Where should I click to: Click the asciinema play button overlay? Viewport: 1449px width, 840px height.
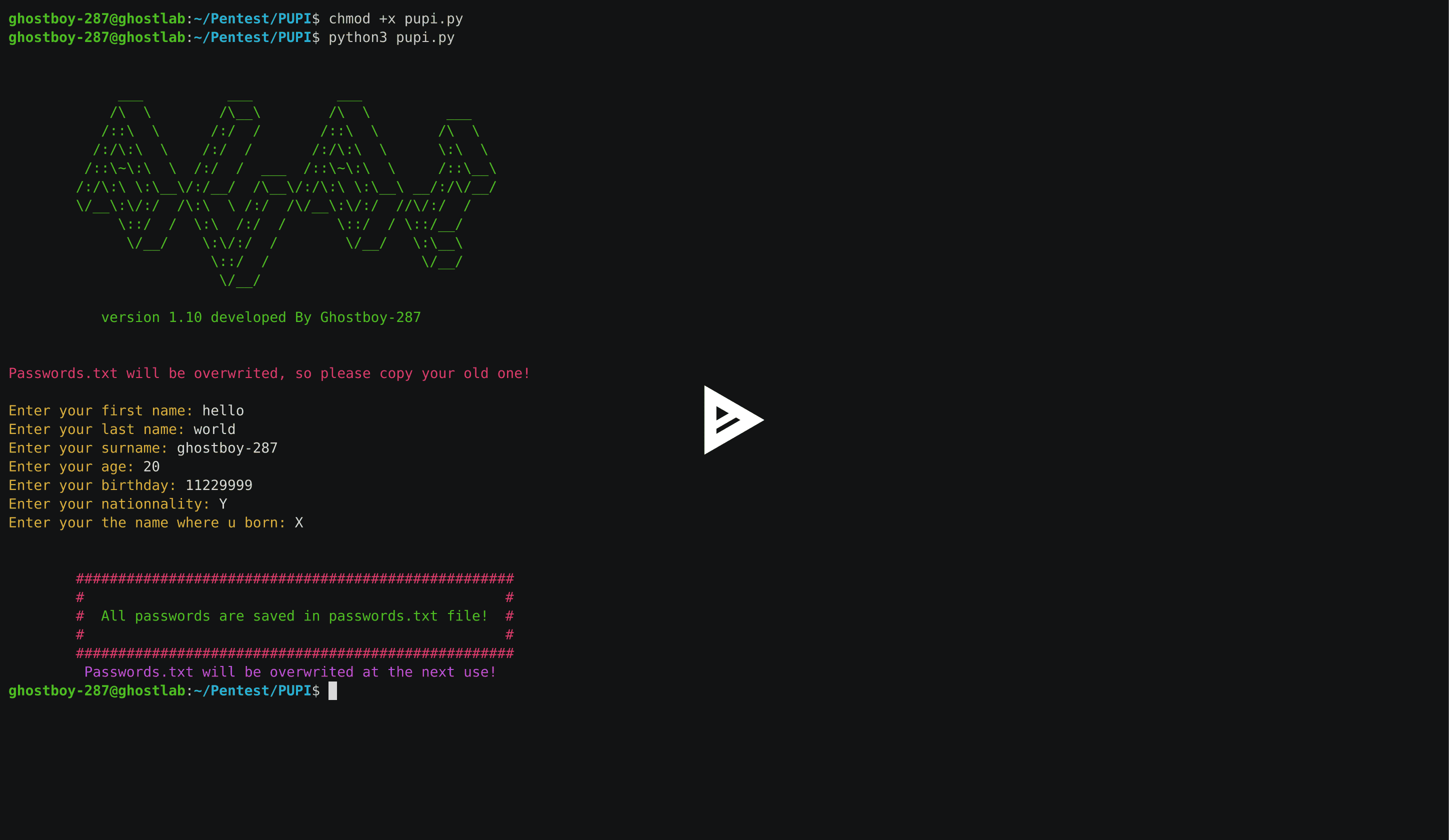pos(733,419)
